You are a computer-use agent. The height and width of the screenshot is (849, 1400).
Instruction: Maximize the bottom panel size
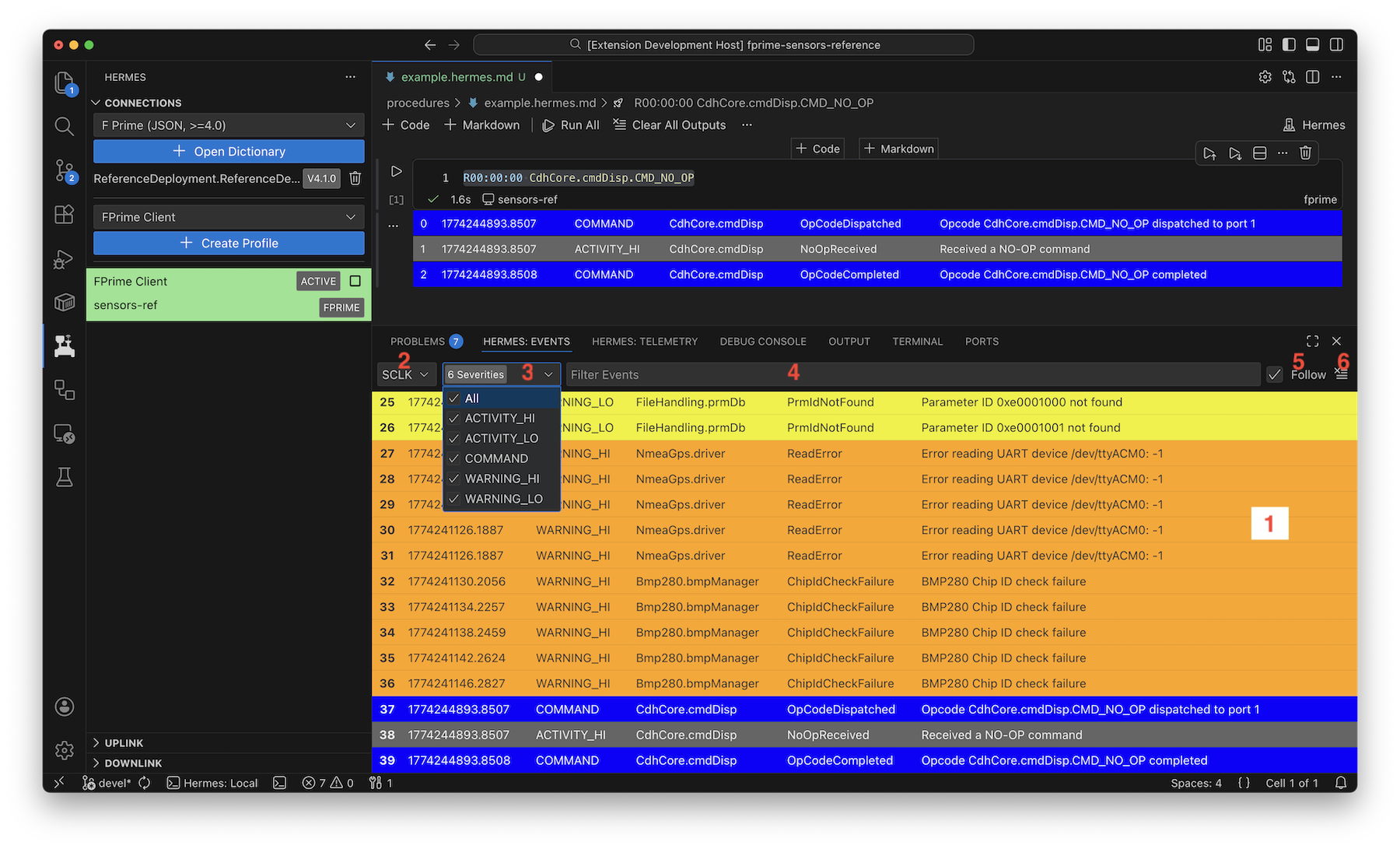(x=1313, y=341)
